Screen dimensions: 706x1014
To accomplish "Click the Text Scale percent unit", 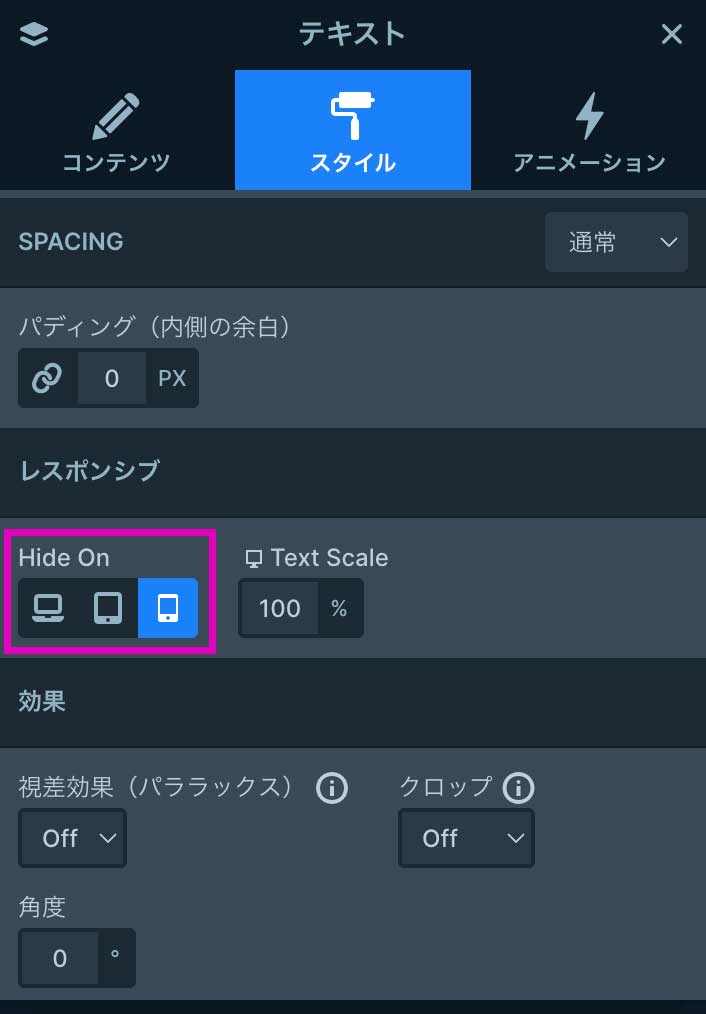I will (x=339, y=608).
